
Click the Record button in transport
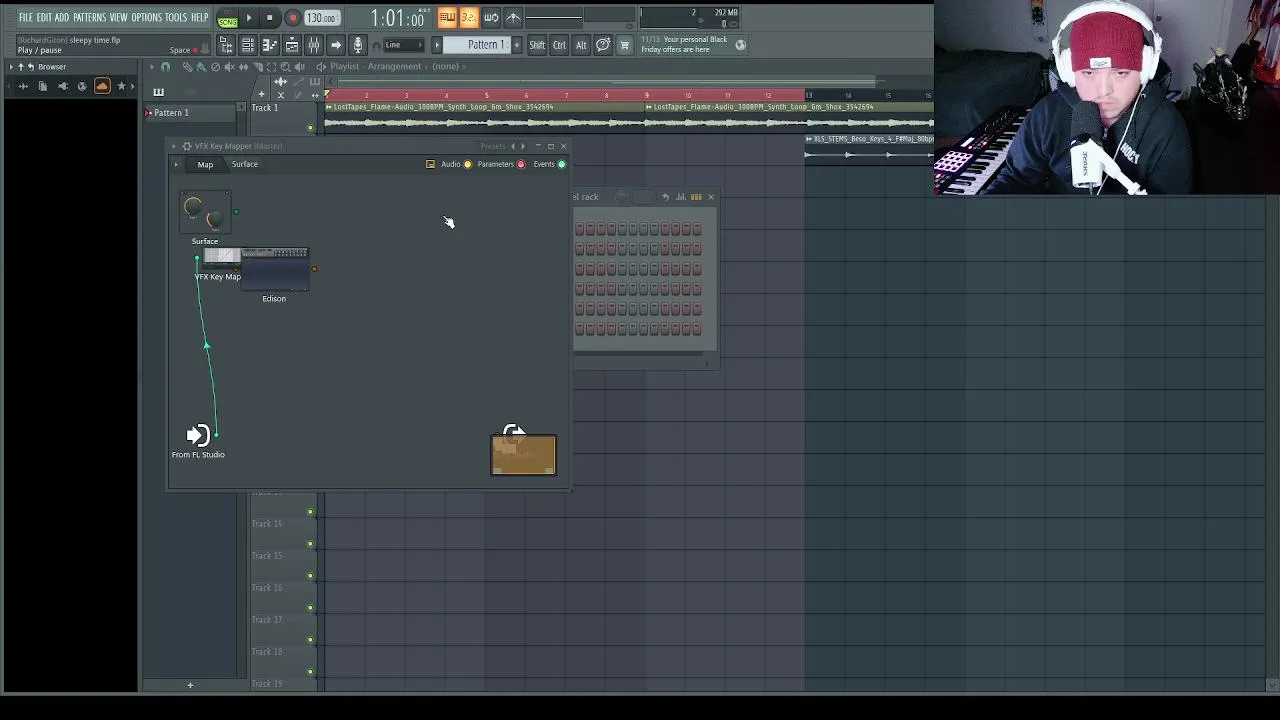(292, 18)
